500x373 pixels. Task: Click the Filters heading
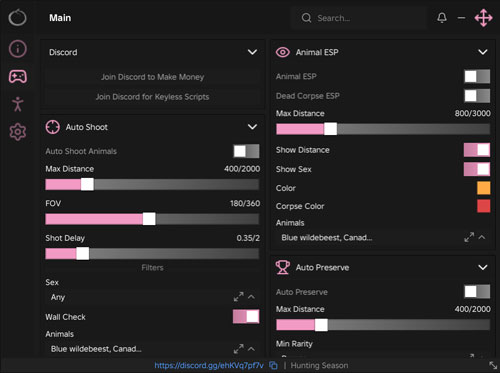[152, 267]
